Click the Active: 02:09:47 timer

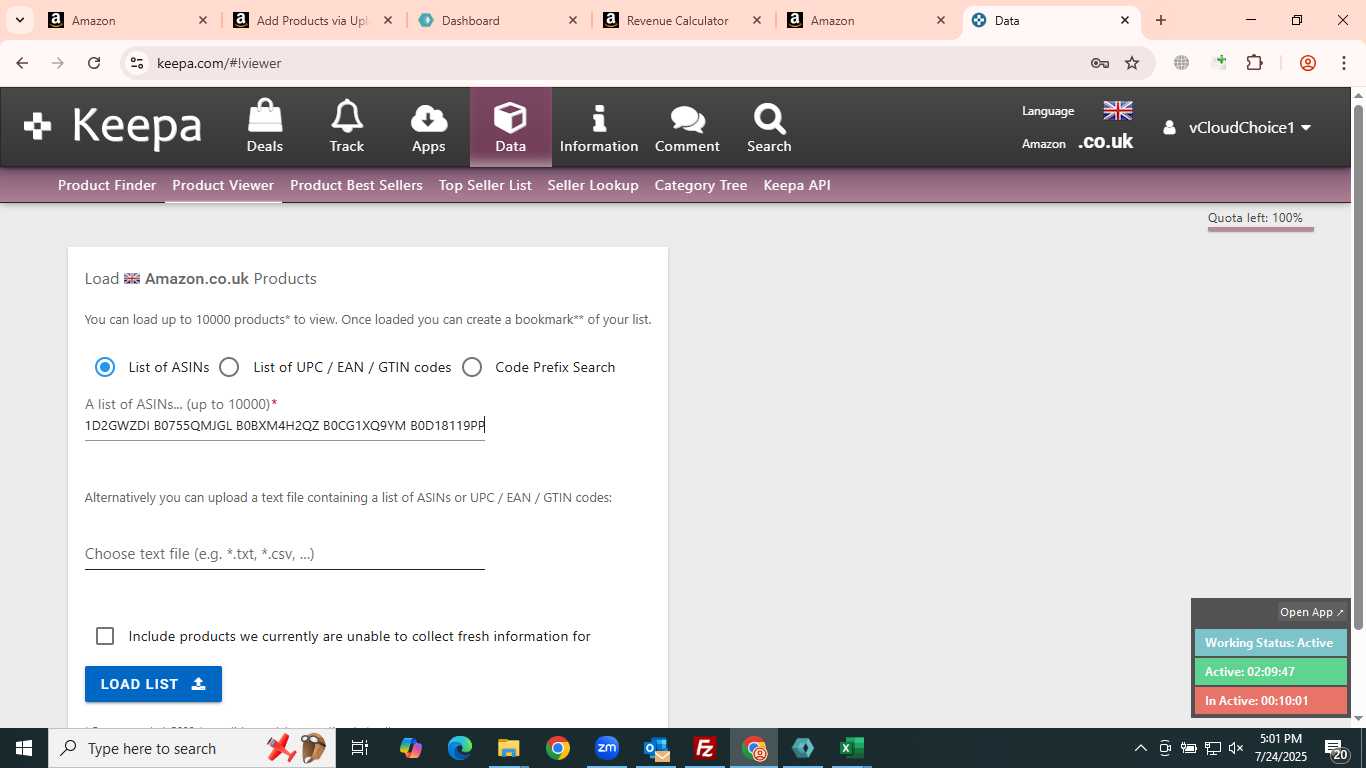1270,672
